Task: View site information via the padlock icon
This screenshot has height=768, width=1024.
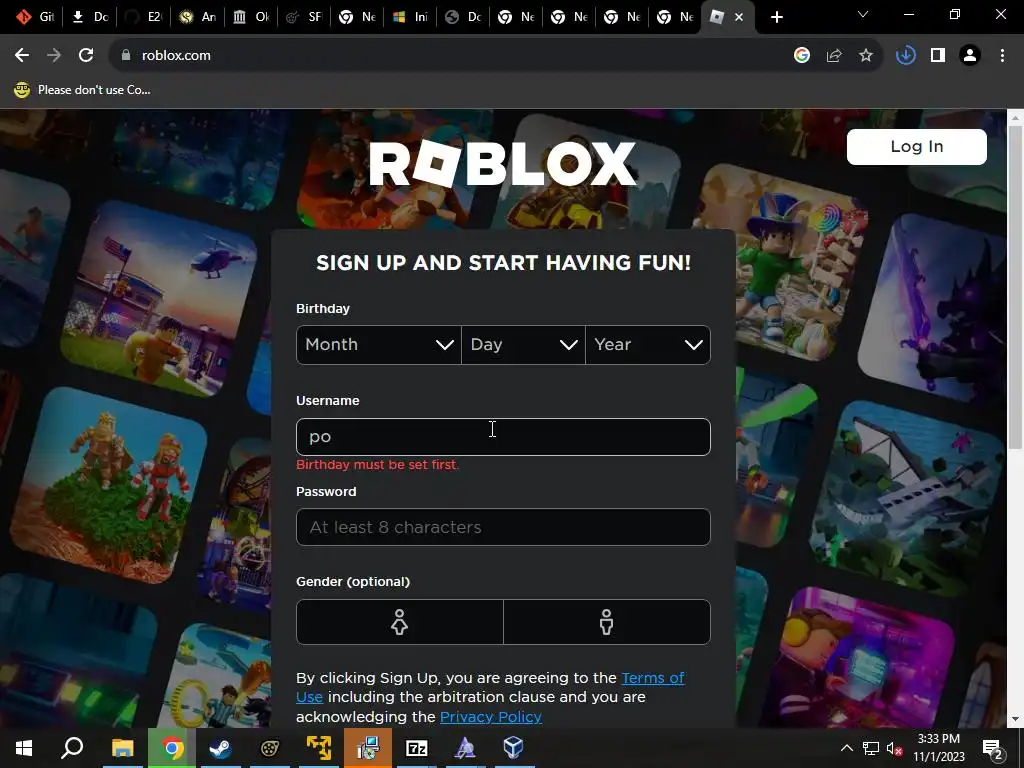Action: pos(126,56)
